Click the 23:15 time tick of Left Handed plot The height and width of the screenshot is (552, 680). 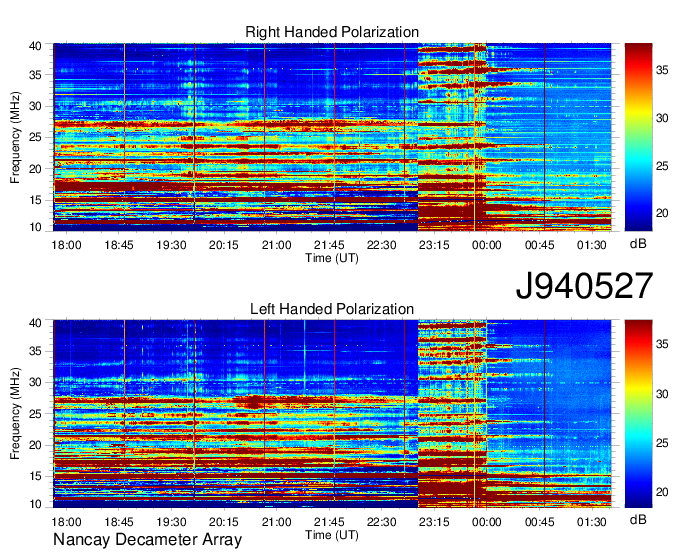pyautogui.click(x=434, y=522)
